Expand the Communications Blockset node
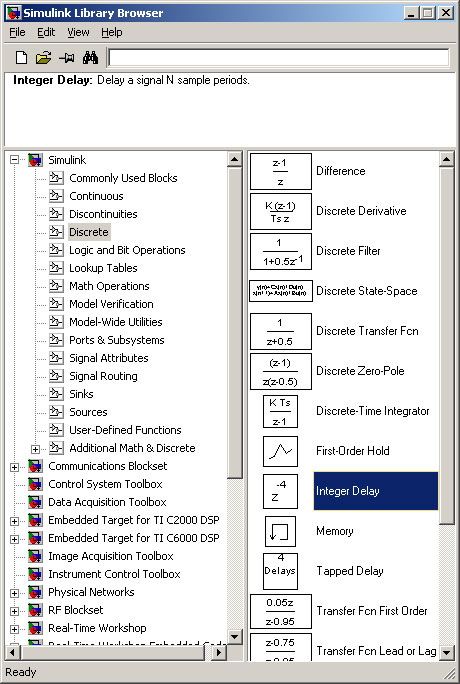460x684 pixels. tap(14, 467)
